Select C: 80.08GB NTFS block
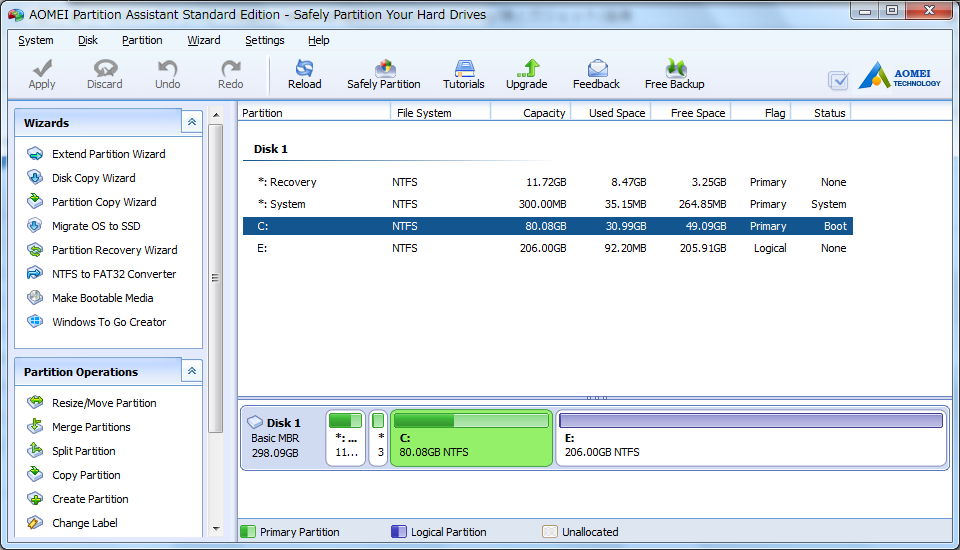This screenshot has width=960, height=550. point(471,438)
